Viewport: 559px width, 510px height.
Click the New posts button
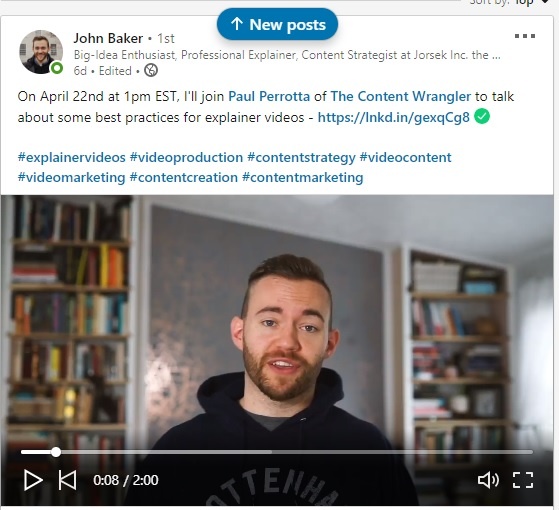point(277,25)
